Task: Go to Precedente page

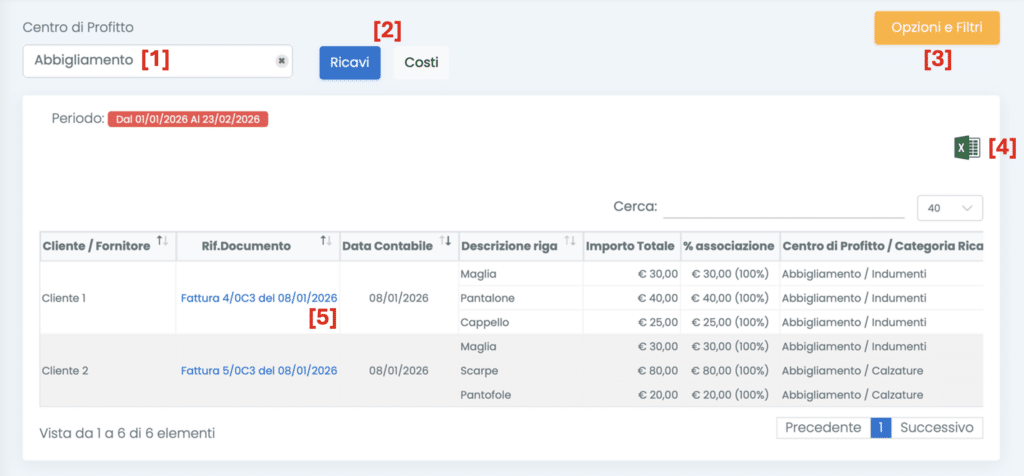Action: [x=823, y=427]
